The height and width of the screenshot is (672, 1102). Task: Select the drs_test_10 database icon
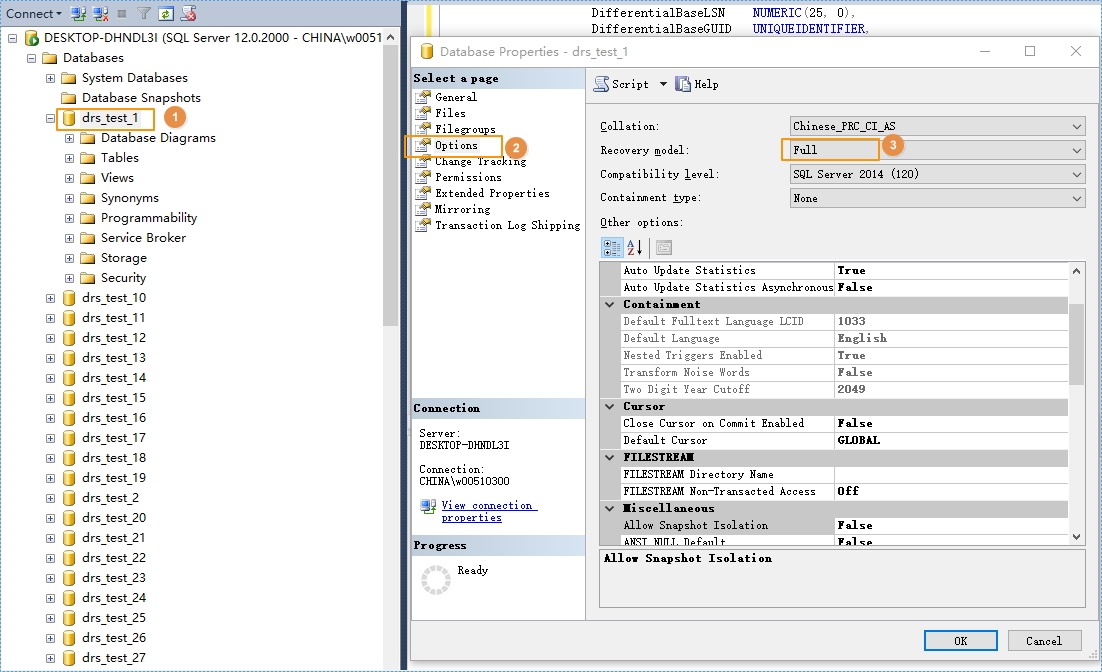pos(69,298)
